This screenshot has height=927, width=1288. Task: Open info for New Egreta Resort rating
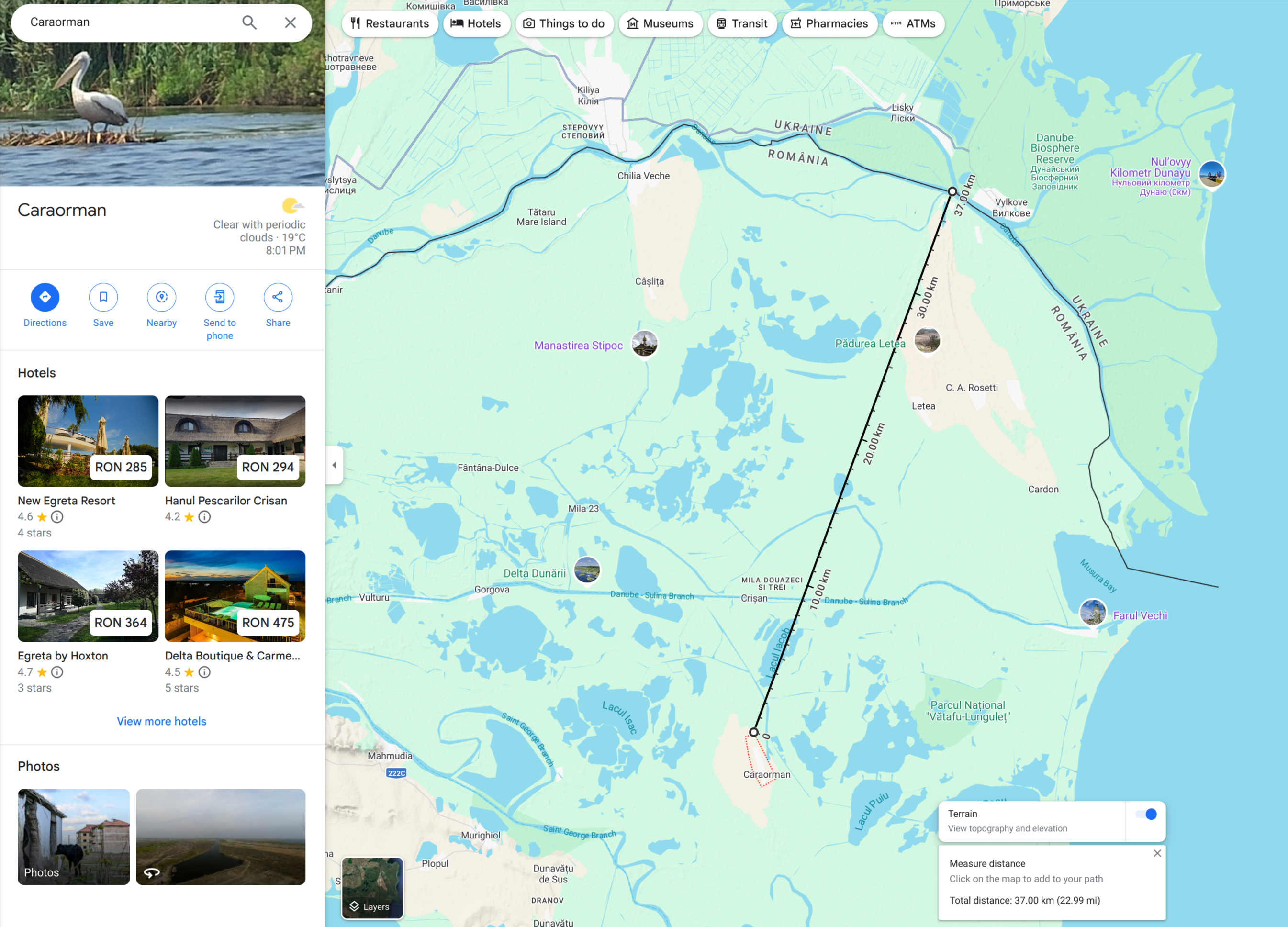coord(57,516)
